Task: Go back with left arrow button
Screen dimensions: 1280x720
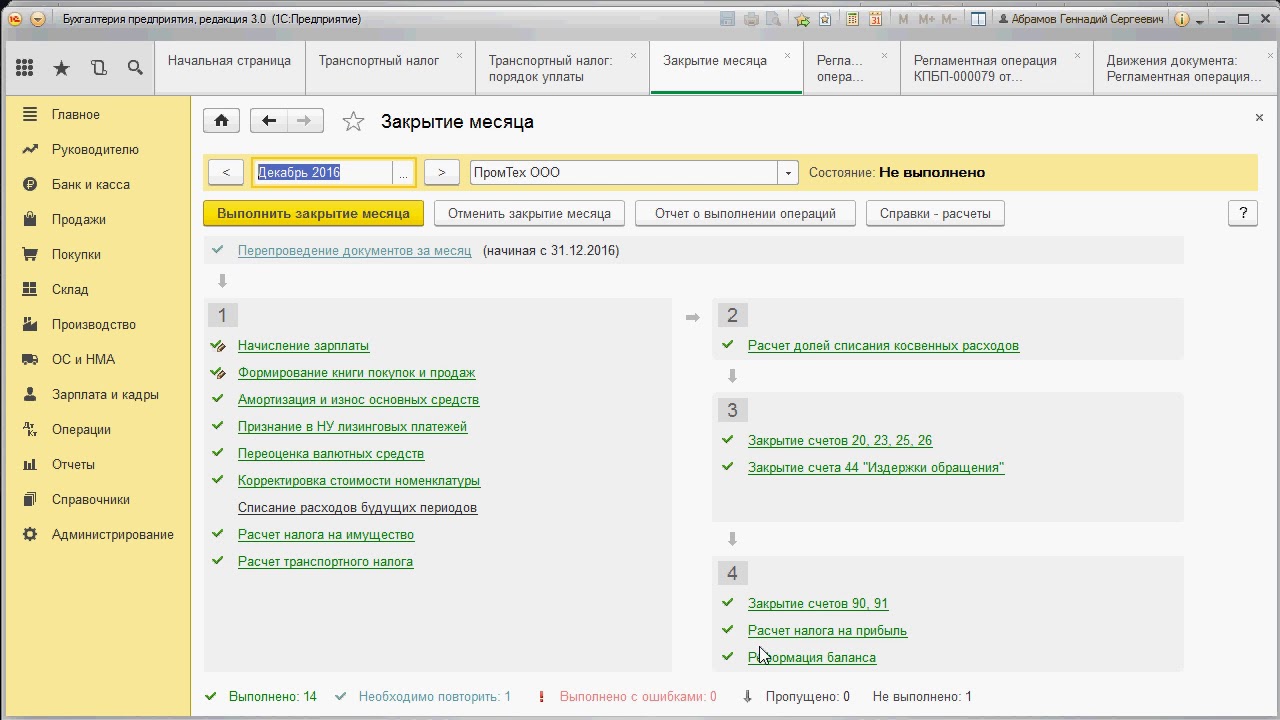Action: click(x=268, y=121)
